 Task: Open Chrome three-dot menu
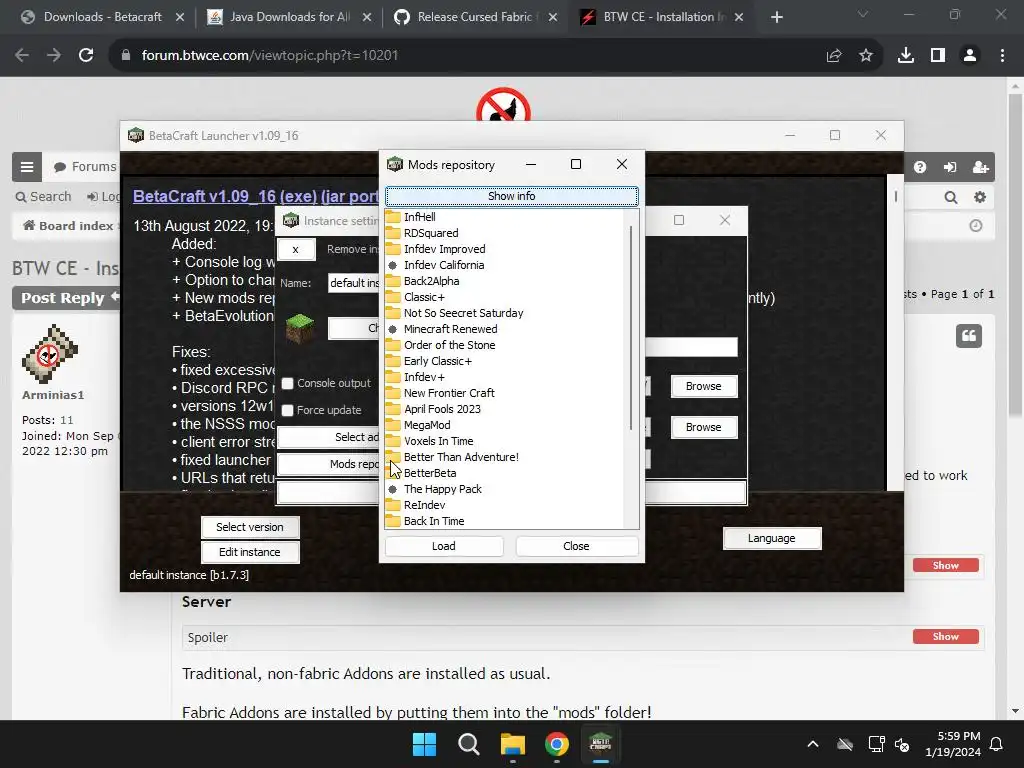pos(1002,56)
